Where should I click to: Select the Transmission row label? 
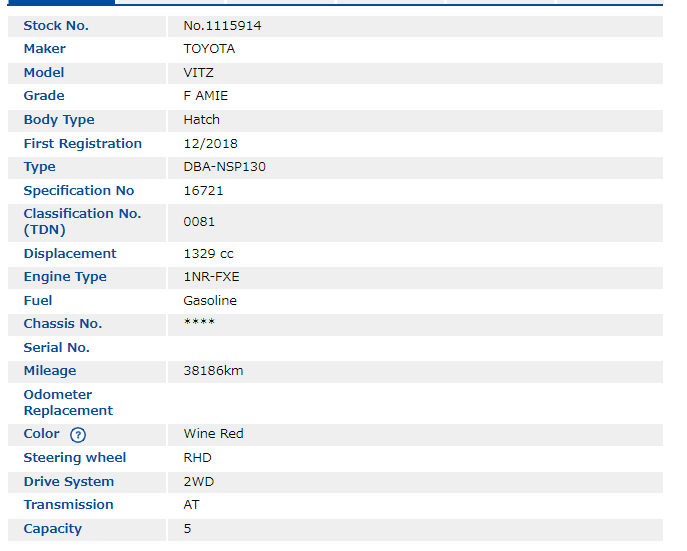tap(68, 505)
